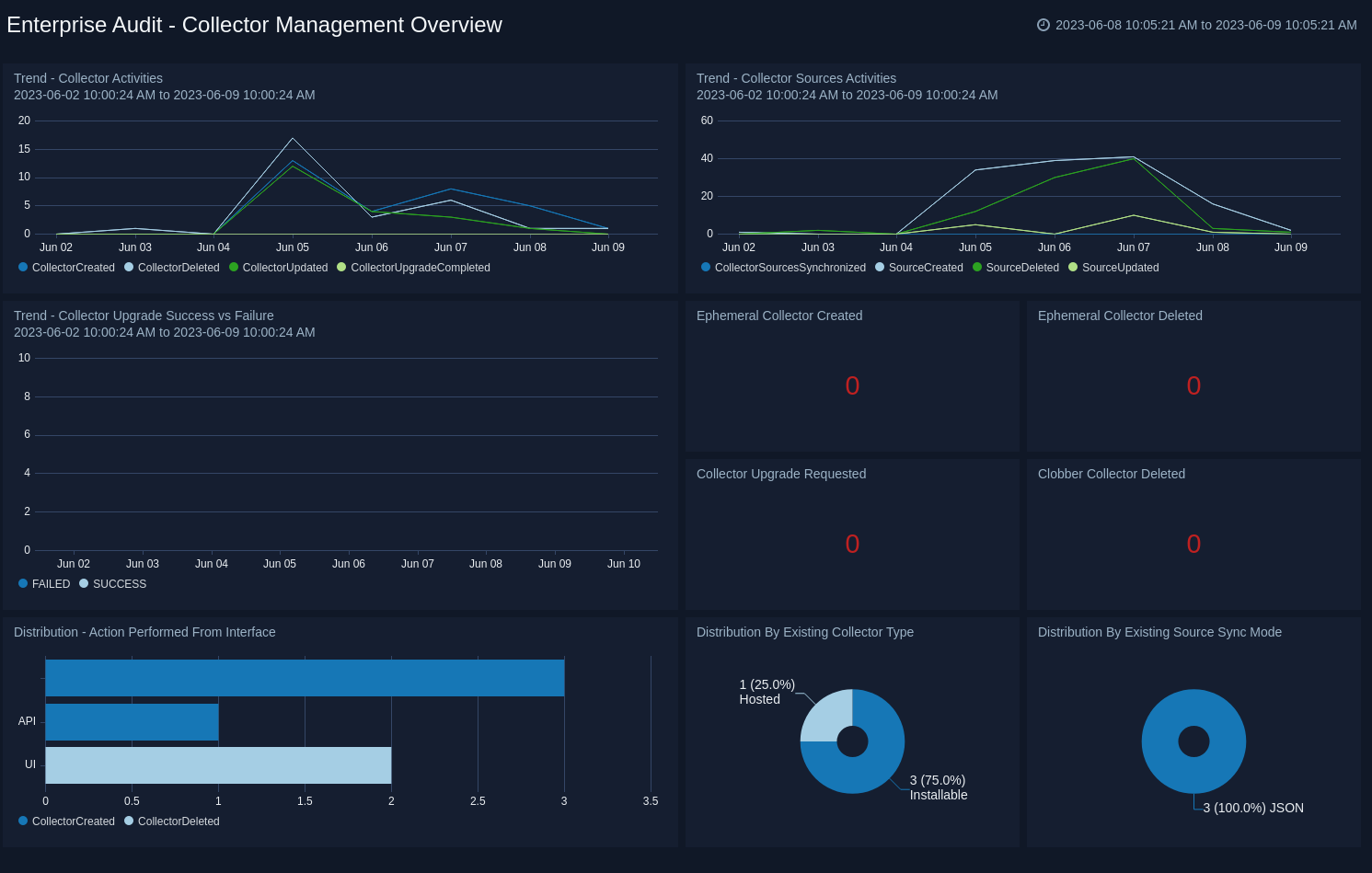Image resolution: width=1372 pixels, height=873 pixels.
Task: Toggle SourceDeleted legend entry
Action: coord(1021,268)
